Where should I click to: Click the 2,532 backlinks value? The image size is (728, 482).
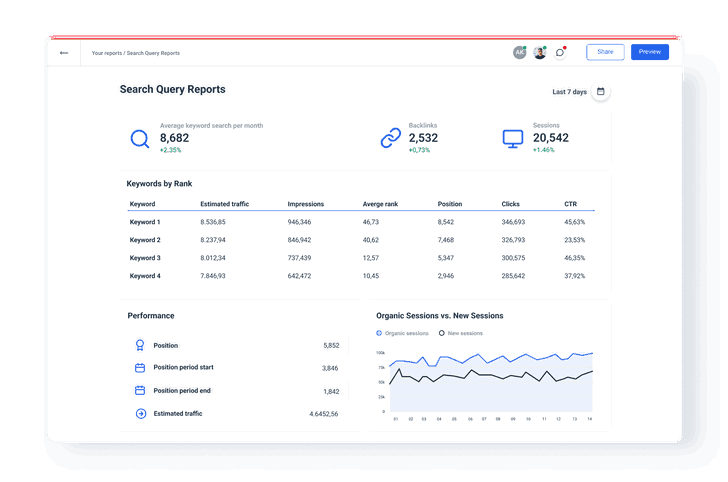click(x=423, y=138)
